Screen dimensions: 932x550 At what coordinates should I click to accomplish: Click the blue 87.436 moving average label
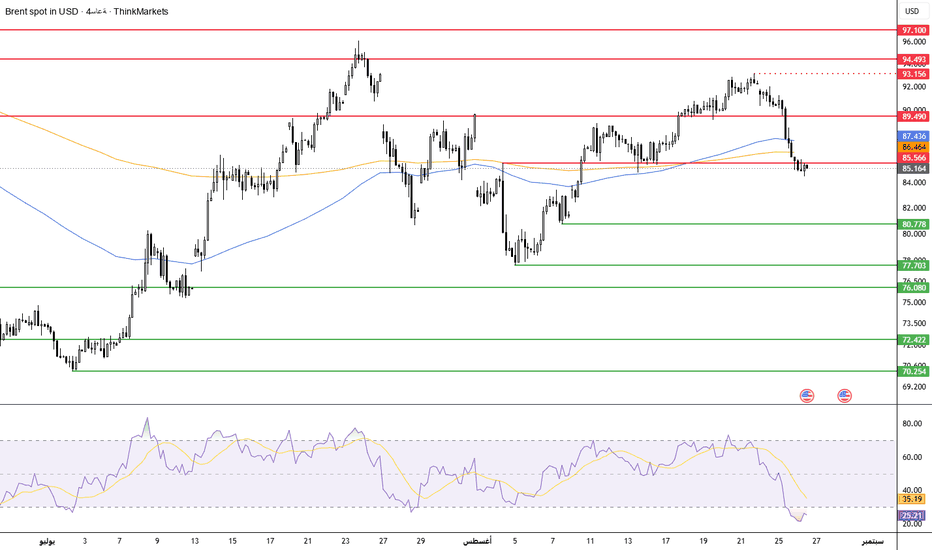coord(914,136)
